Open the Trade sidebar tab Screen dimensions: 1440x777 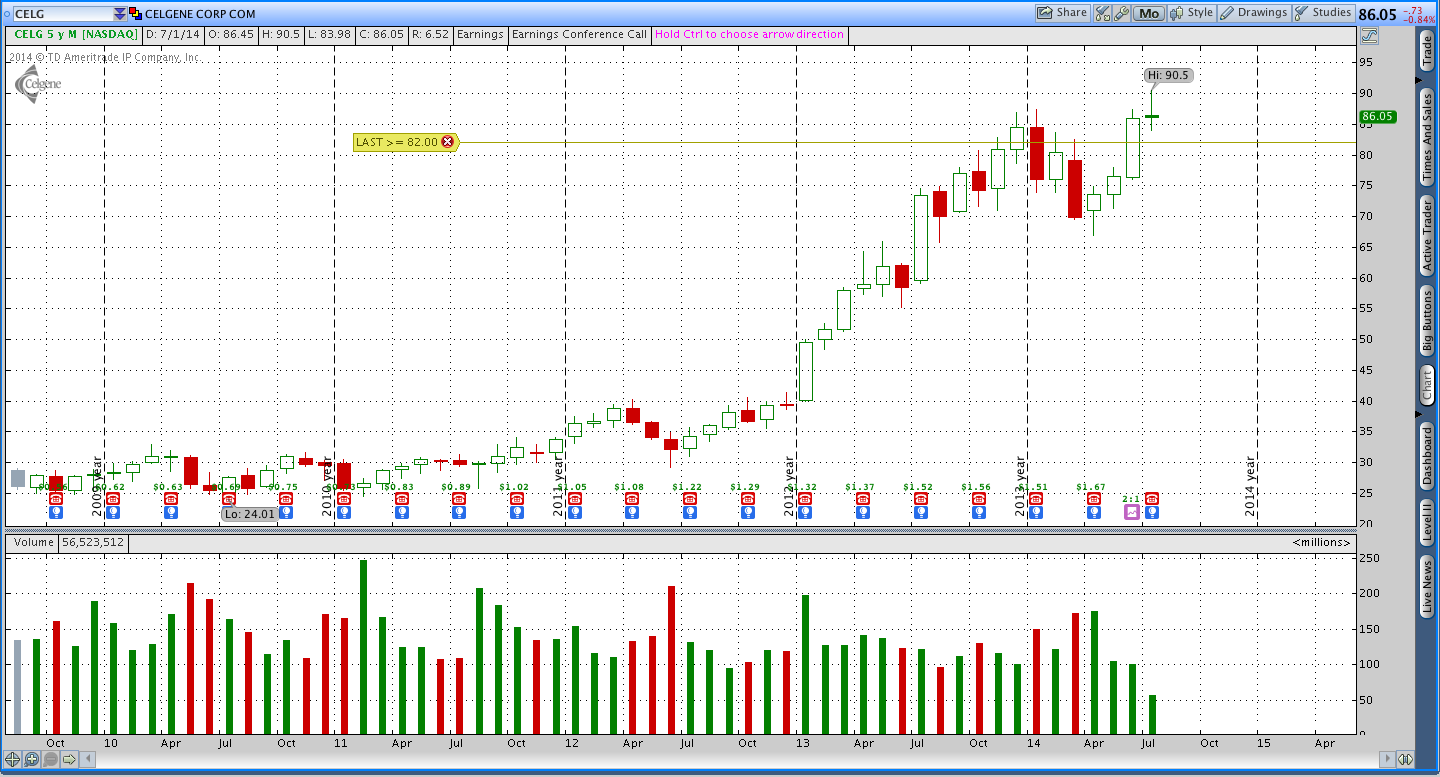pyautogui.click(x=1427, y=52)
